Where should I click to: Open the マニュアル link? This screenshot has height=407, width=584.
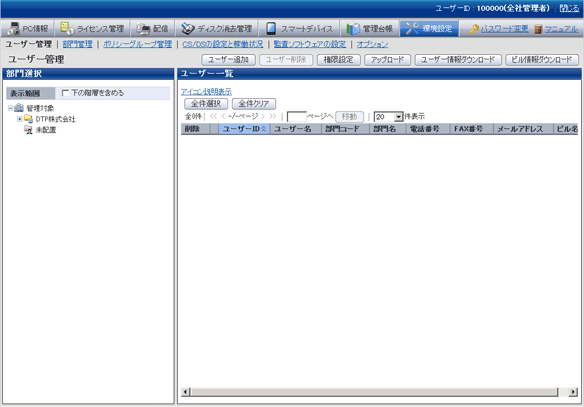tap(561, 29)
